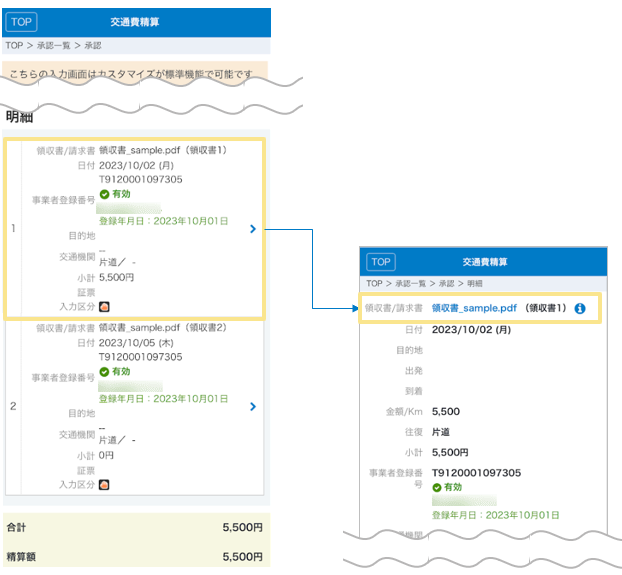Click the green 有効 icon in detail panel
The image size is (622, 575).
click(x=438, y=487)
